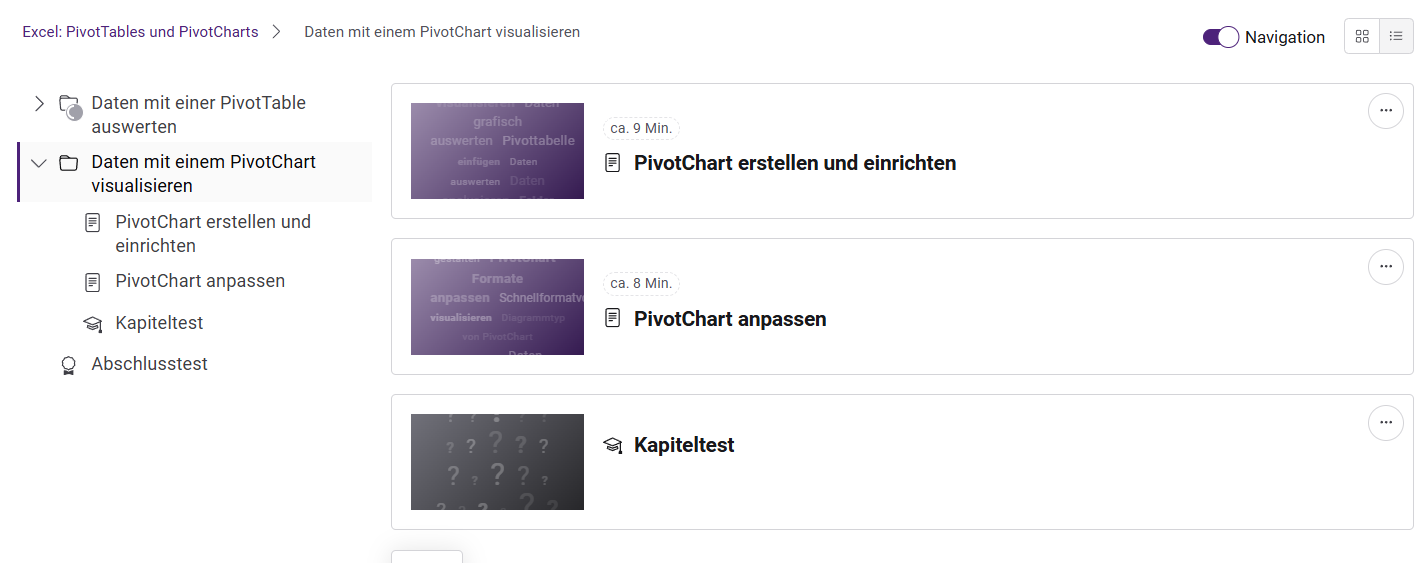Click folder icon of Daten mit einer PivotTable
This screenshot has height=588, width=1422.
[x=69, y=107]
